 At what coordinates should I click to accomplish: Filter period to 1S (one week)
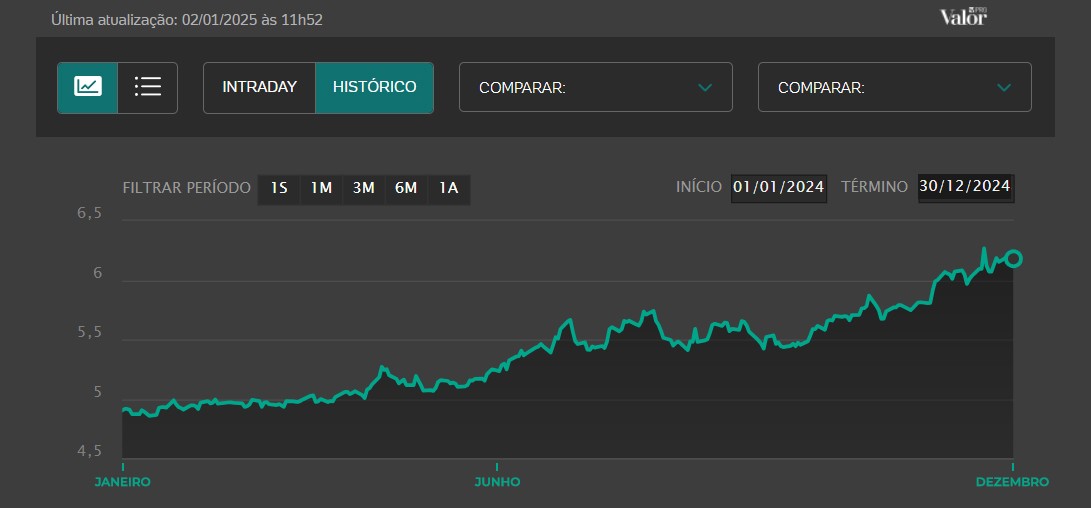coord(279,188)
